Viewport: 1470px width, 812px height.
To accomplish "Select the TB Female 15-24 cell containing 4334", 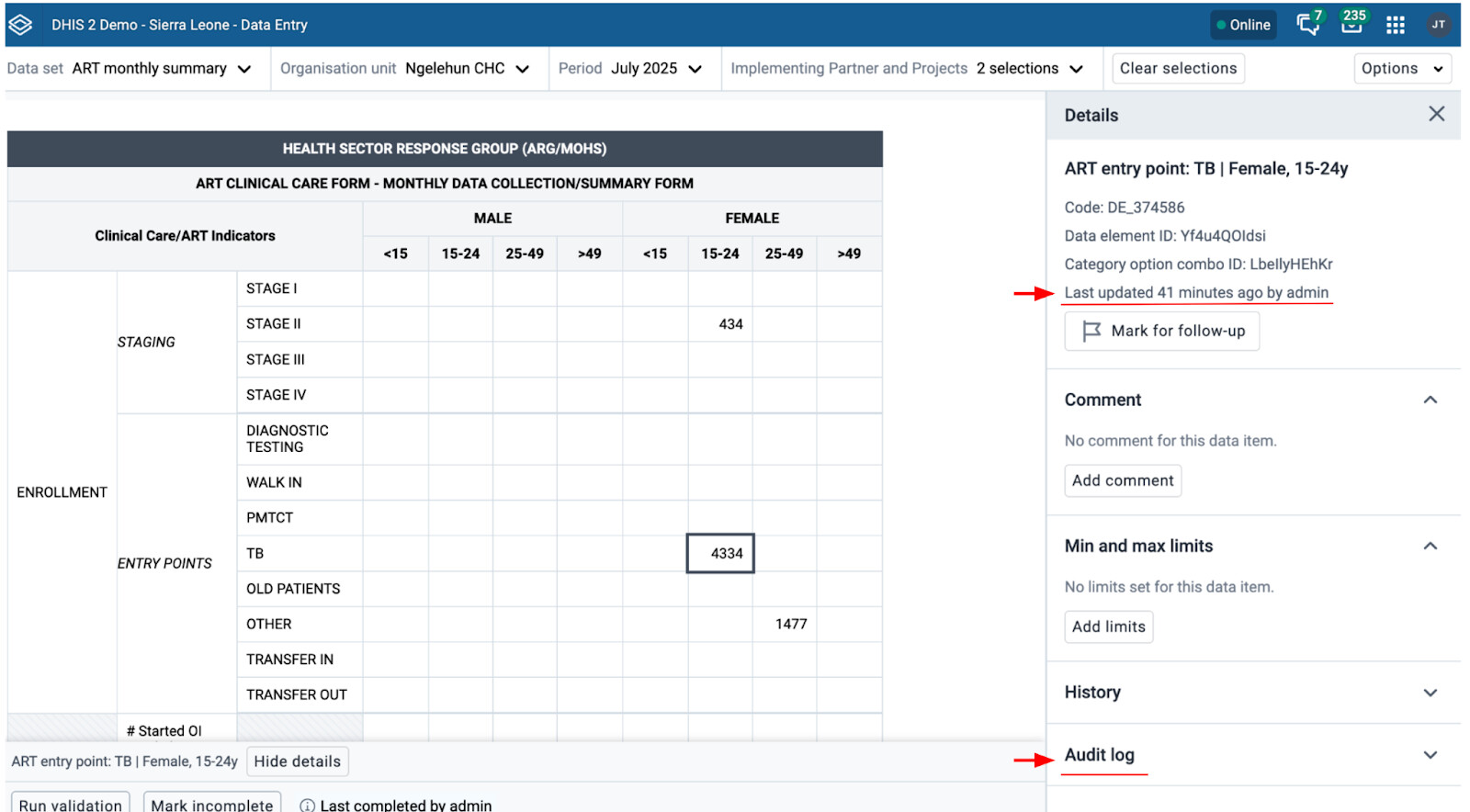I will tap(720, 554).
